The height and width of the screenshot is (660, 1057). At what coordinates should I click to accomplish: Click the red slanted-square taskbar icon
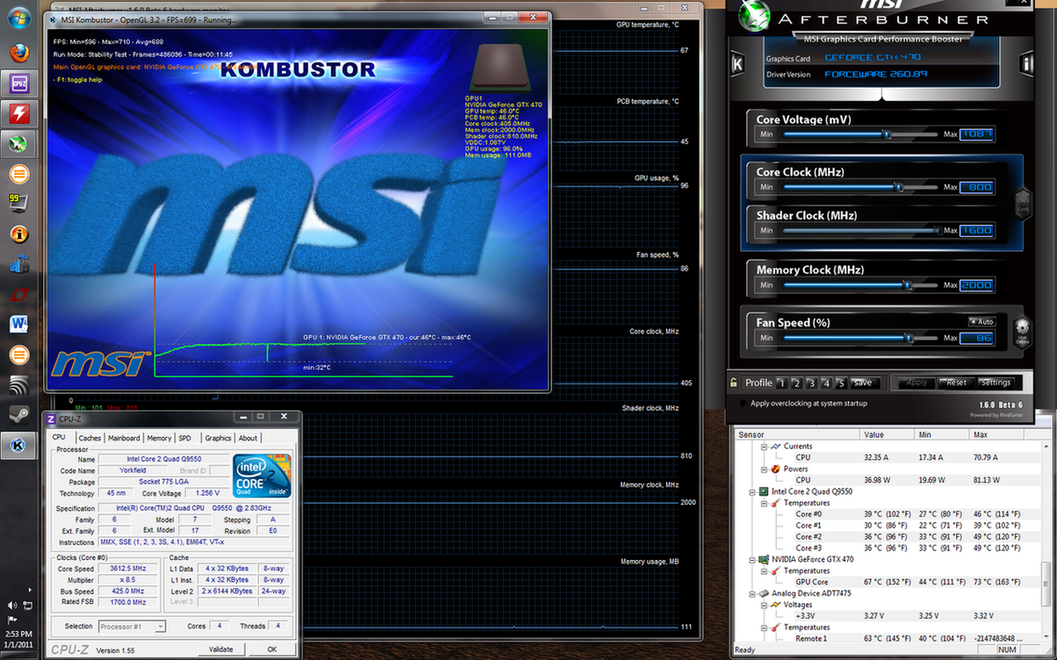[x=19, y=294]
